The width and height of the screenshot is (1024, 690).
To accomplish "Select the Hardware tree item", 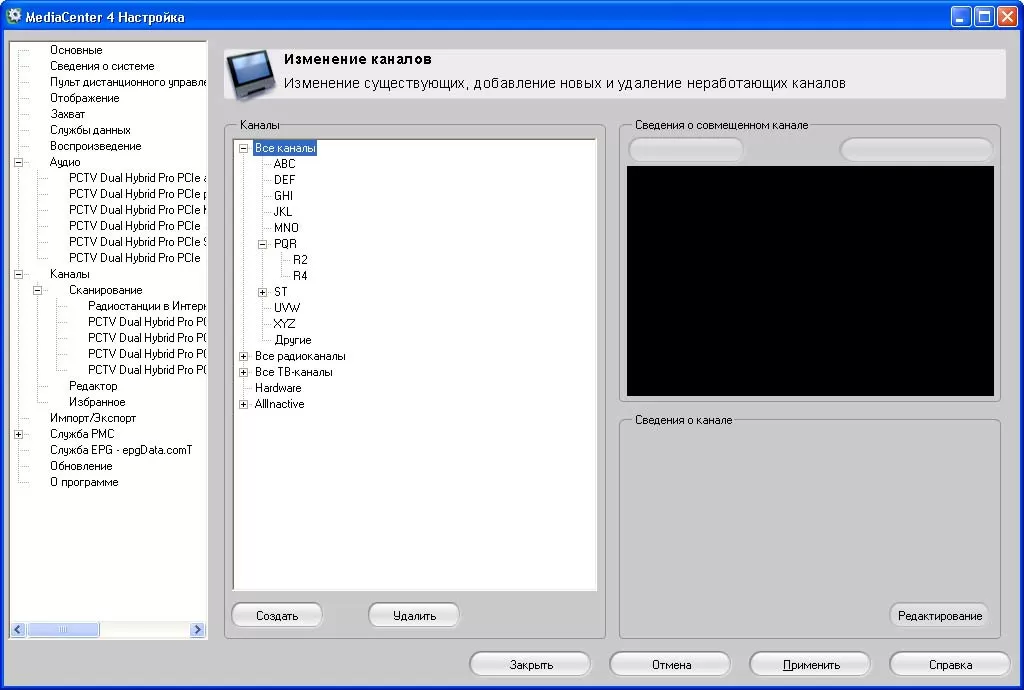I will (278, 388).
